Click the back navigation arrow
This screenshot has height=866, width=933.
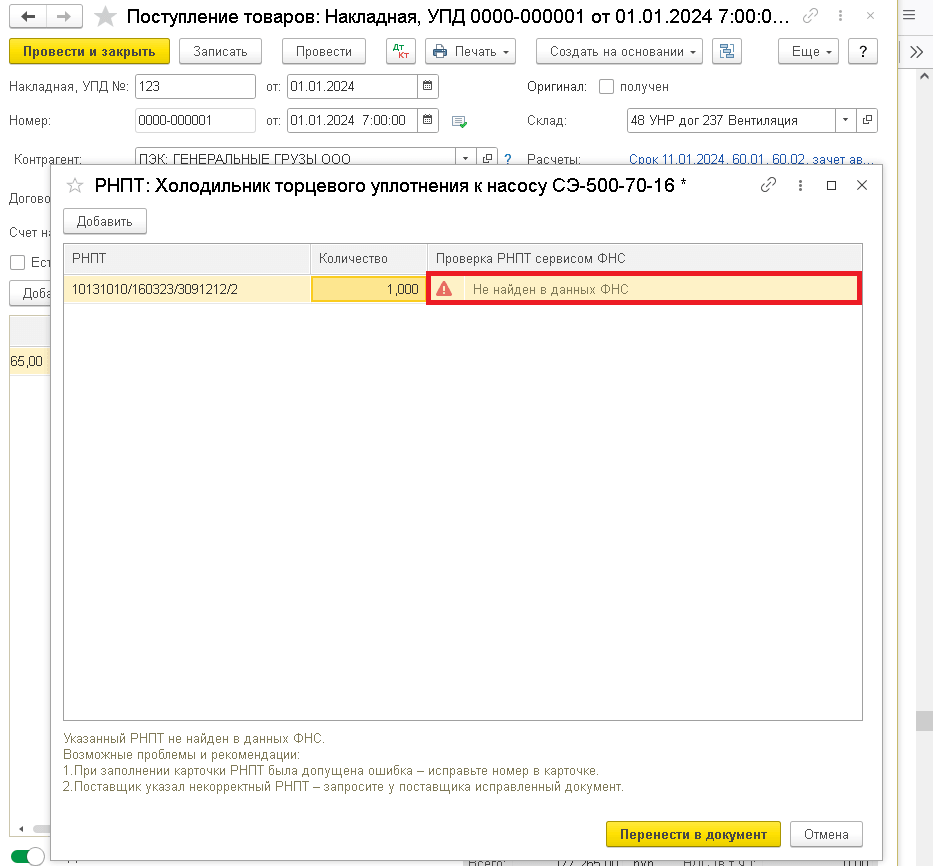[29, 17]
